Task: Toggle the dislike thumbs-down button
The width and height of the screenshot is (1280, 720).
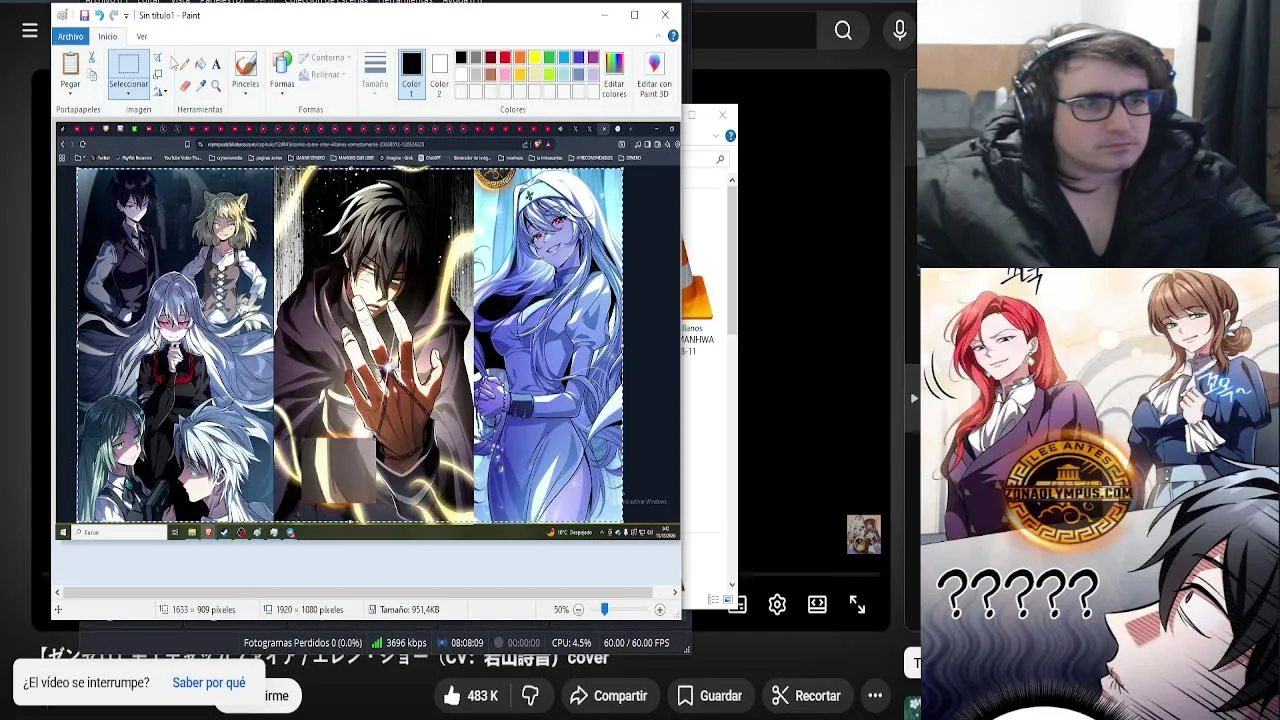Action: coord(530,696)
